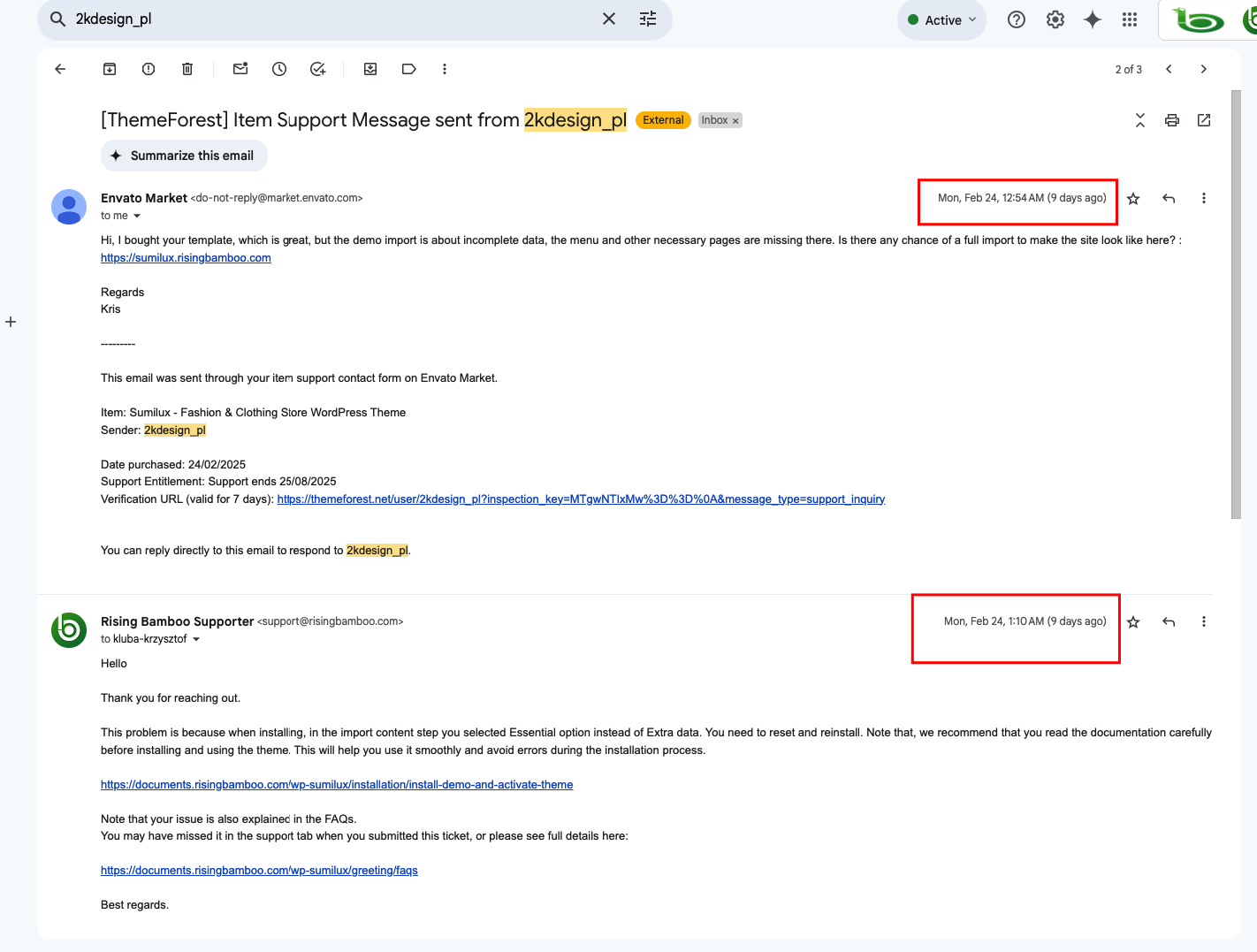
Task: Click the Move to icon
Action: [x=370, y=69]
